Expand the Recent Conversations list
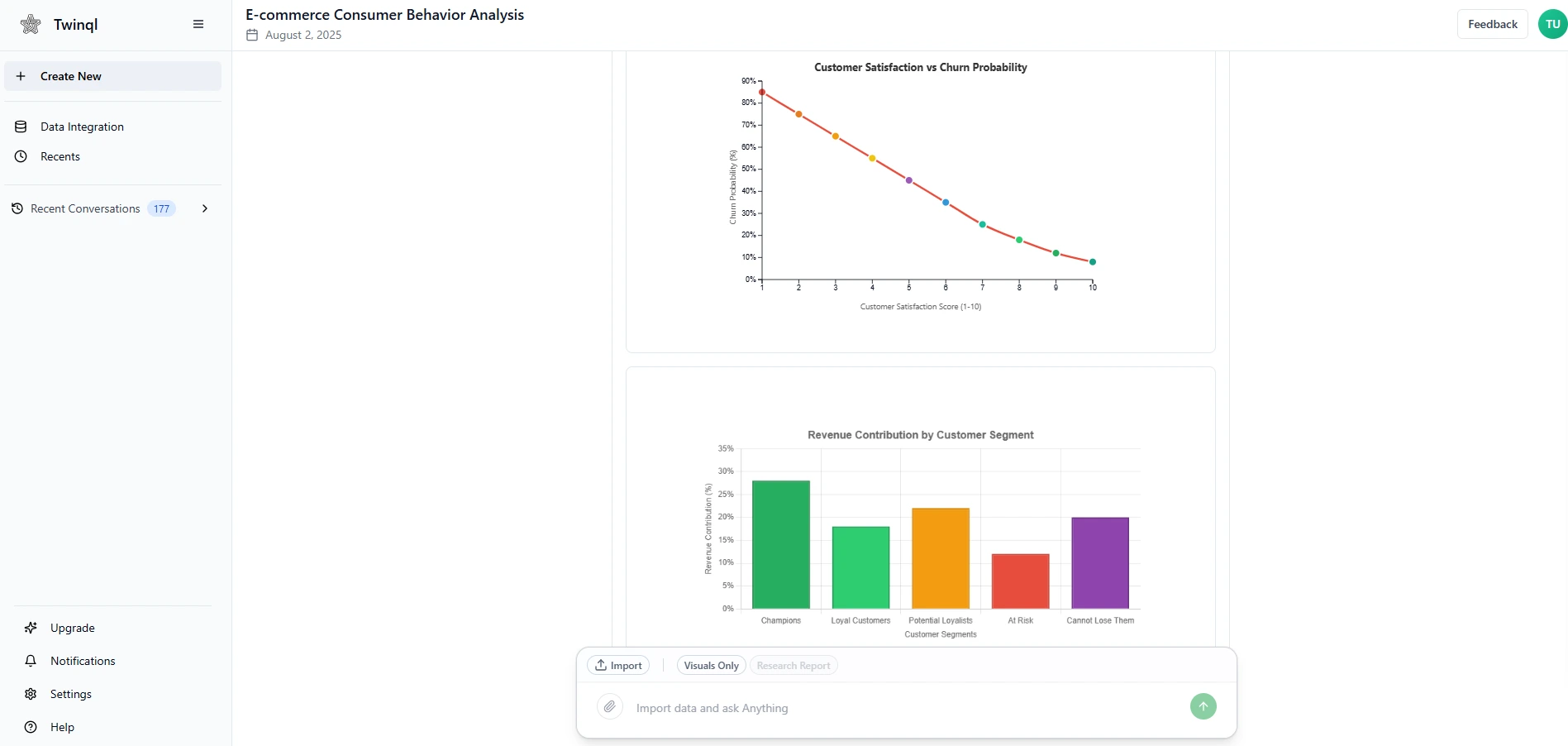The height and width of the screenshot is (746, 1568). (x=204, y=208)
